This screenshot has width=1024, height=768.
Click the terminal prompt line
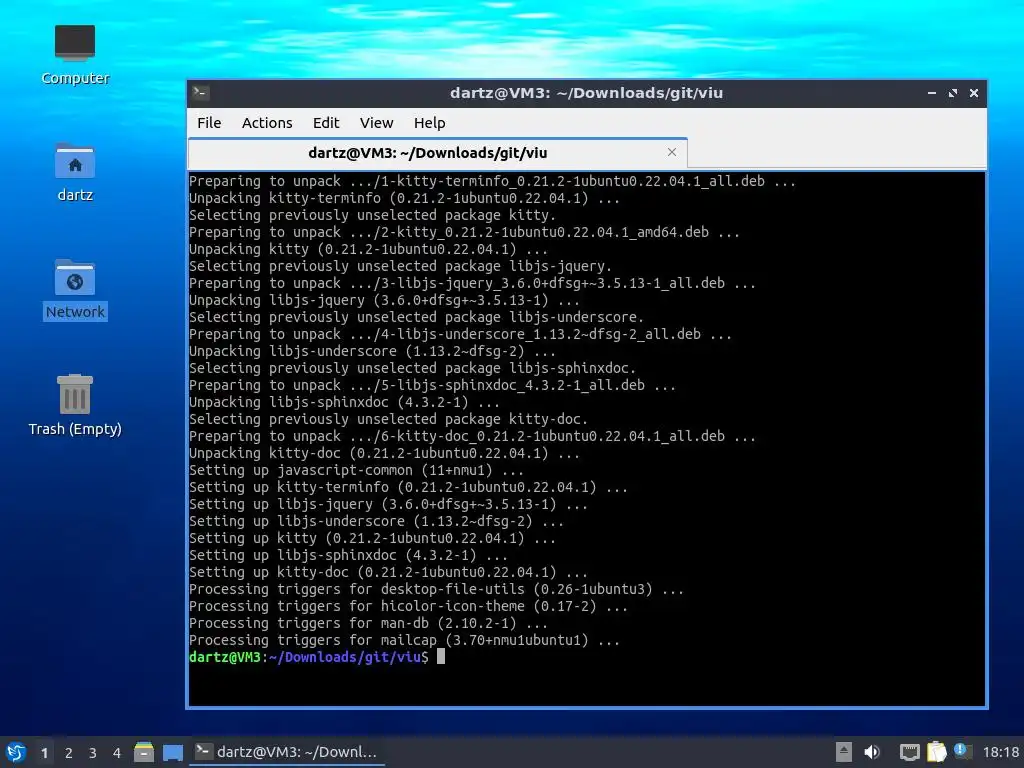point(317,657)
